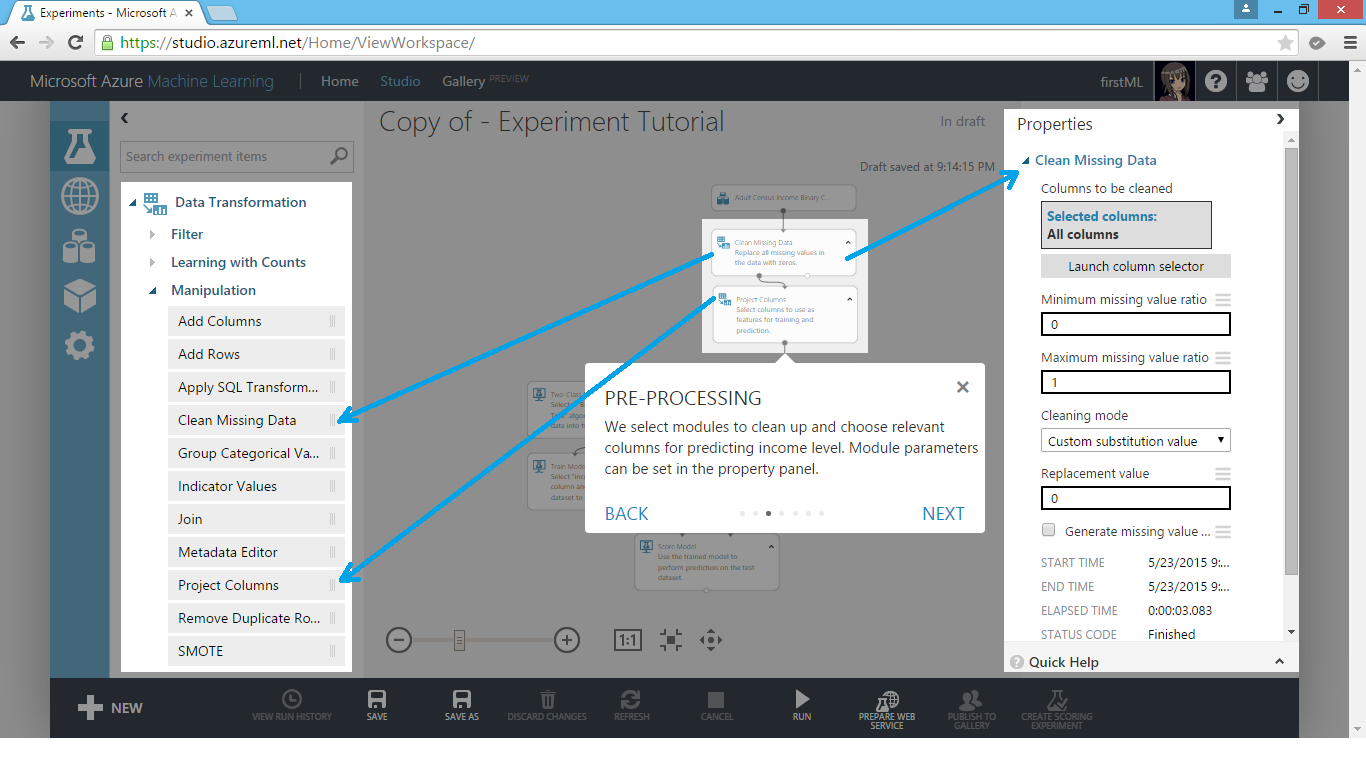Select the Apply SQL Transformation module
1366x768 pixels.
(256, 387)
